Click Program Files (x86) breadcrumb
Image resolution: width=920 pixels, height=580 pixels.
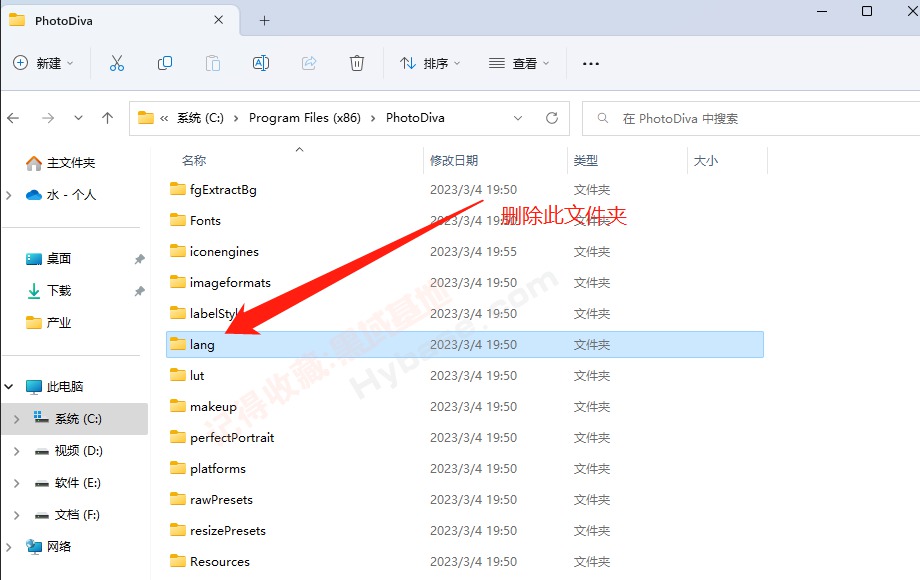pyautogui.click(x=305, y=118)
